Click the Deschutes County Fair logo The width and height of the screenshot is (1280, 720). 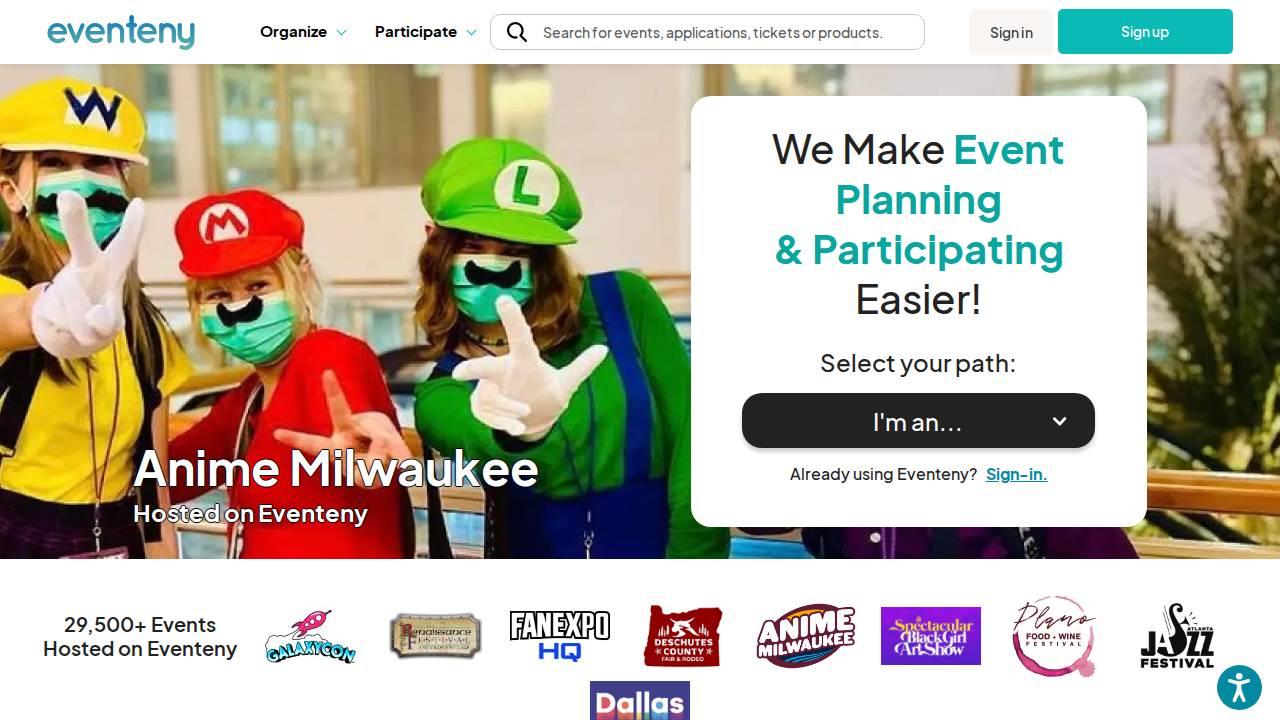tap(683, 636)
